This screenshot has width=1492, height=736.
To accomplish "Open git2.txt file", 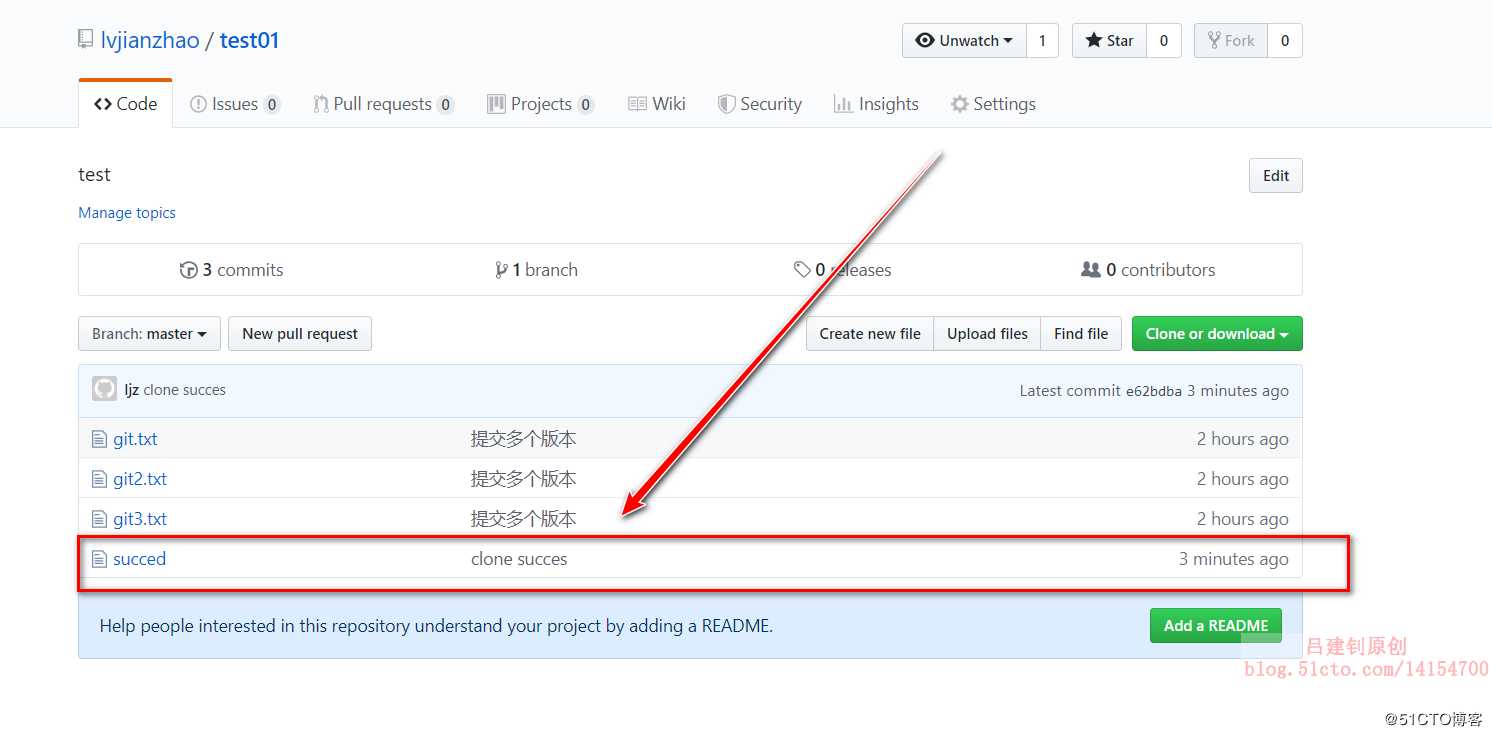I will tap(140, 479).
